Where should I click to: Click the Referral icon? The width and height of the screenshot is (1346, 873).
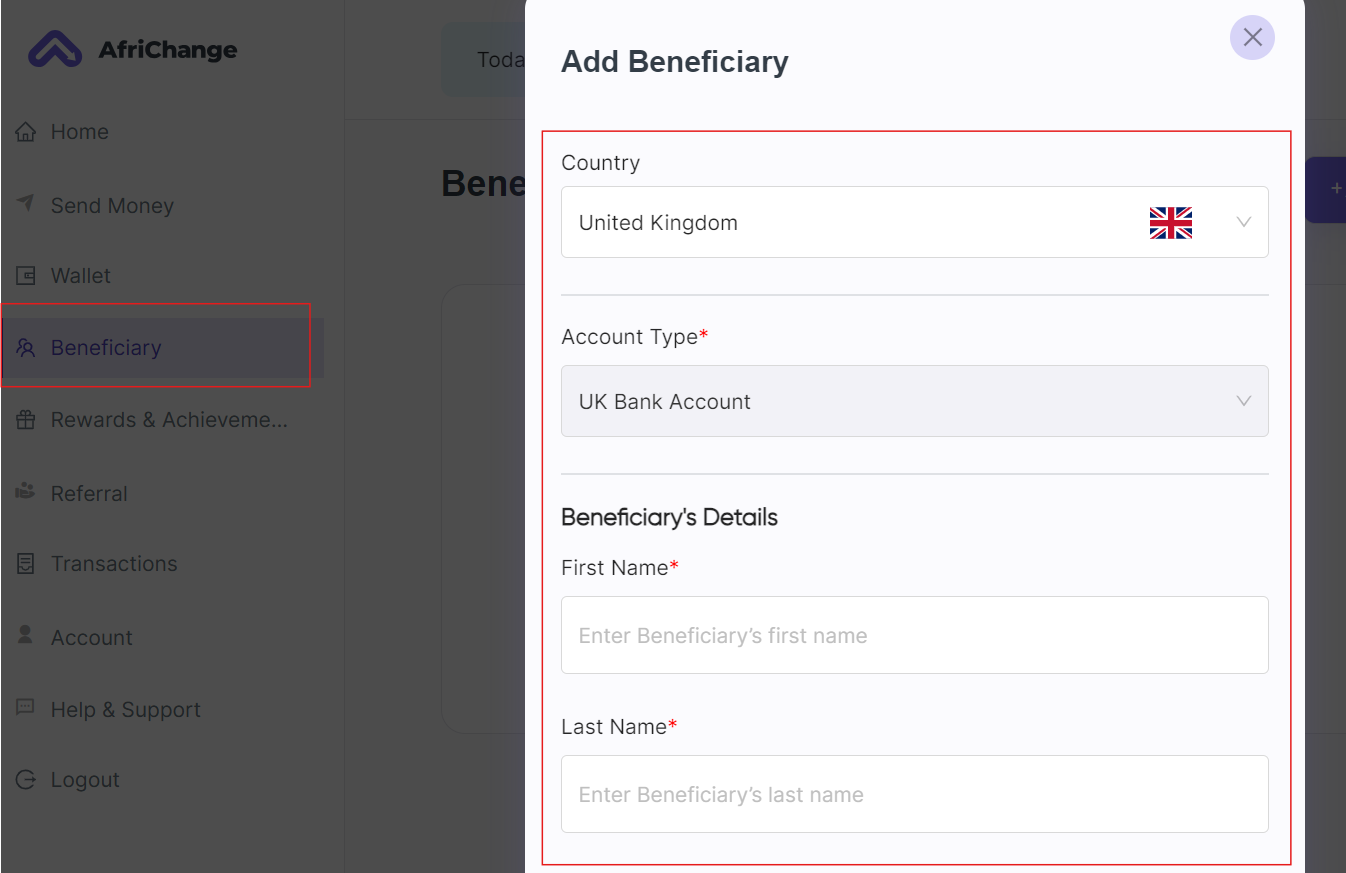click(x=25, y=491)
